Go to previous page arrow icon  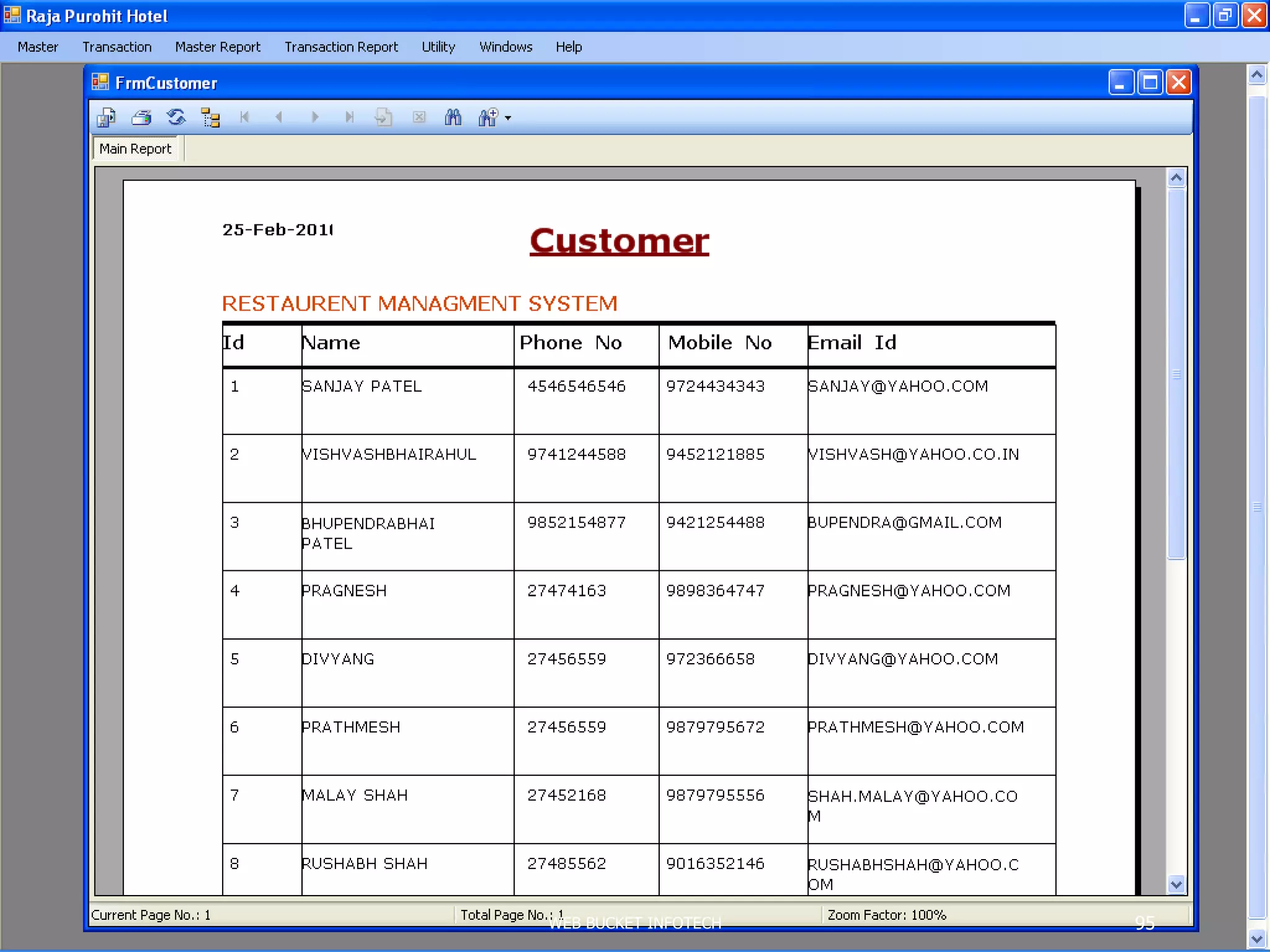click(x=279, y=117)
